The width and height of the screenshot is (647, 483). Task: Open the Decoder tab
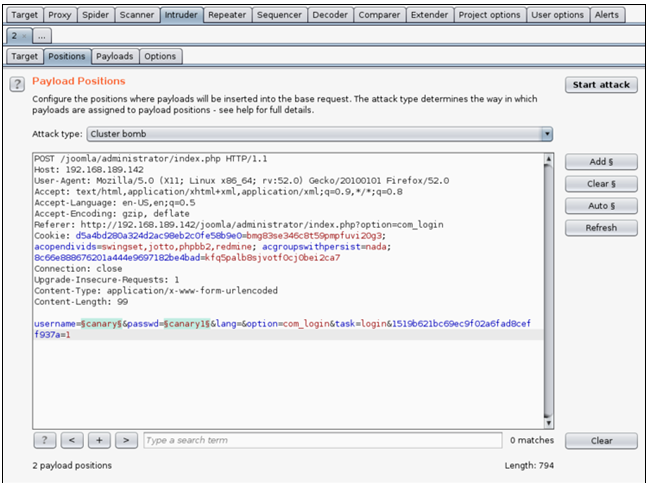(330, 15)
